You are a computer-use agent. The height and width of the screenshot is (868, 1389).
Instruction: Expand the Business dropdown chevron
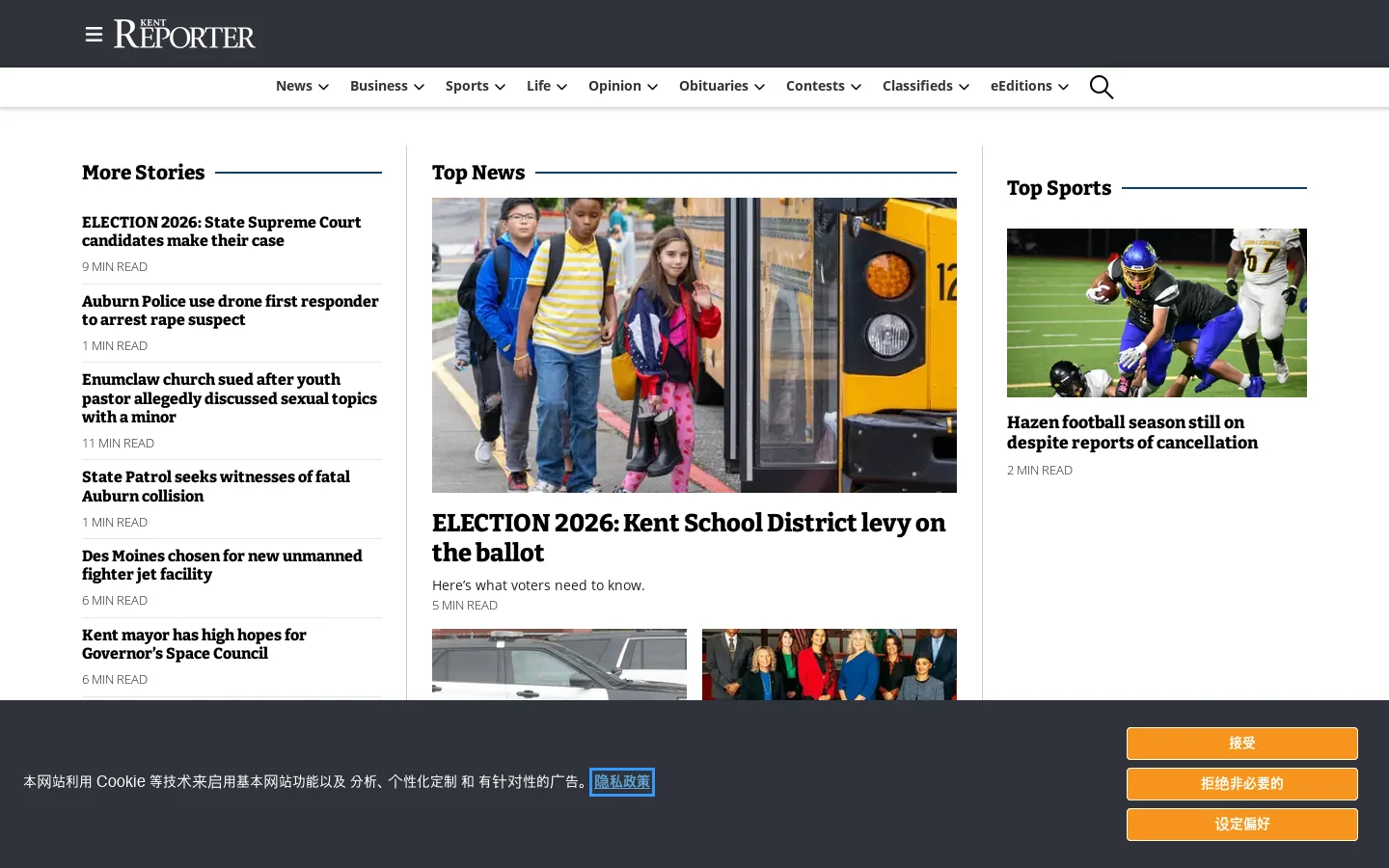(x=419, y=87)
